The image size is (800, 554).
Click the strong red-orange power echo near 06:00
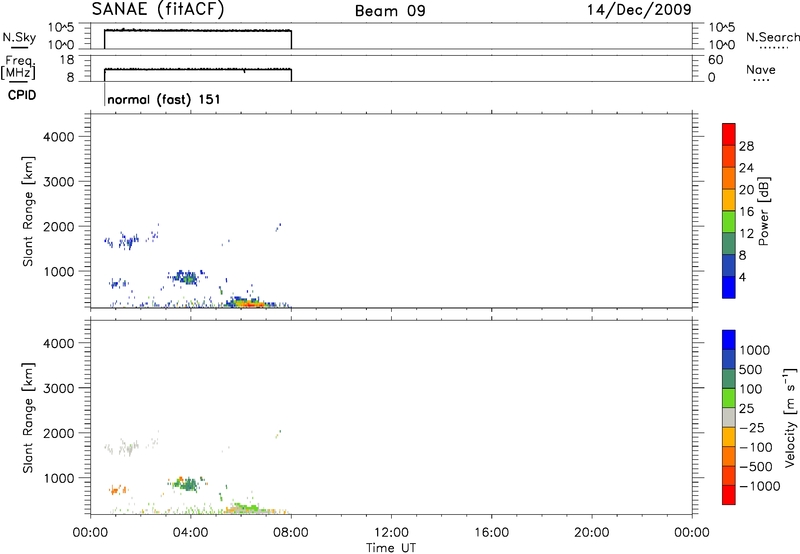[250, 304]
